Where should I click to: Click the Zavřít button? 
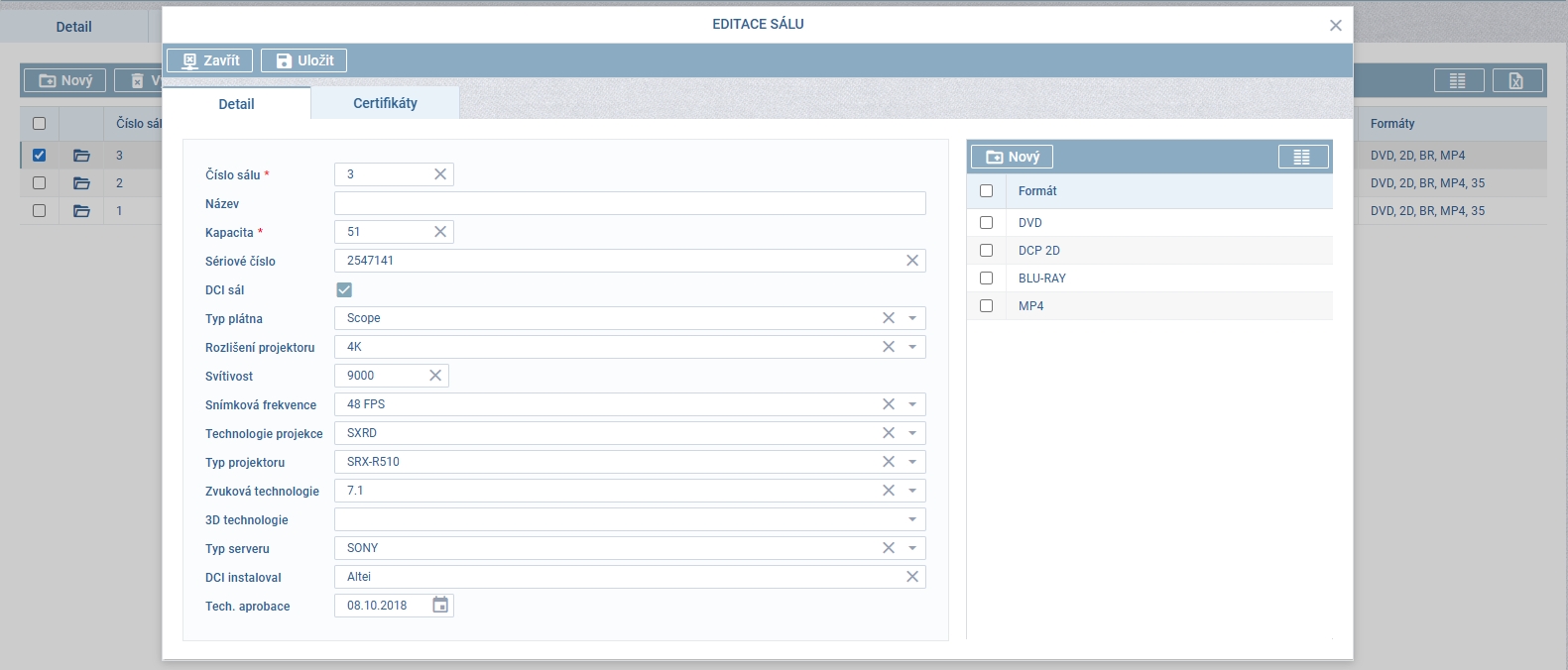(x=210, y=60)
